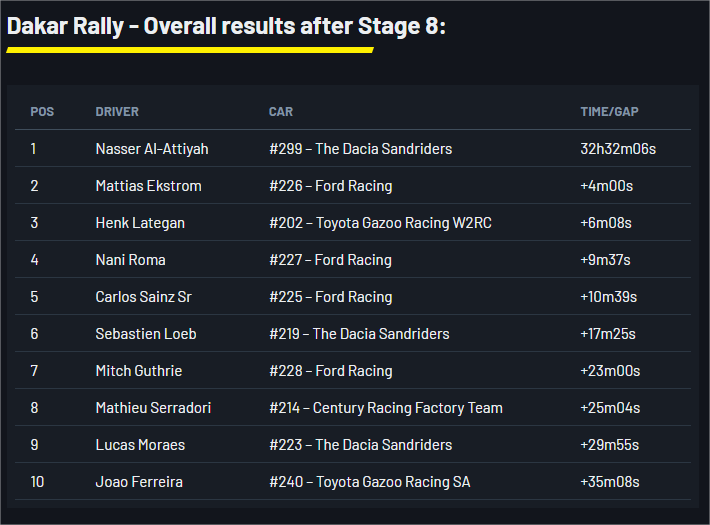Click Henk Lategan's name
The image size is (710, 525).
point(140,223)
